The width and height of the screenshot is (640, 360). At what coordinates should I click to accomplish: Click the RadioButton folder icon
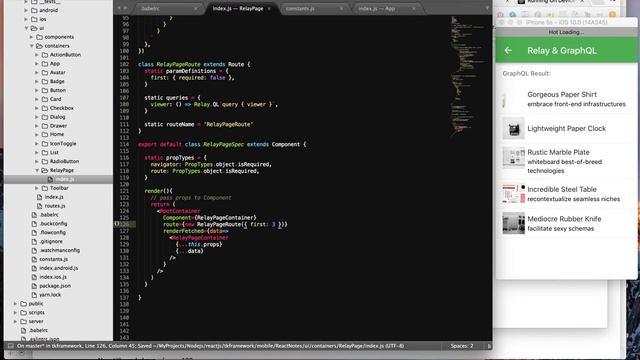[45, 162]
